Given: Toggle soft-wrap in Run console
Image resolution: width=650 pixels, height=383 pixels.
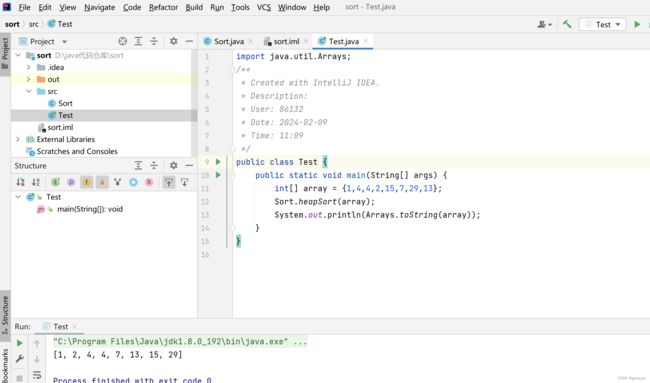Looking at the screenshot, I should click(x=37, y=375).
